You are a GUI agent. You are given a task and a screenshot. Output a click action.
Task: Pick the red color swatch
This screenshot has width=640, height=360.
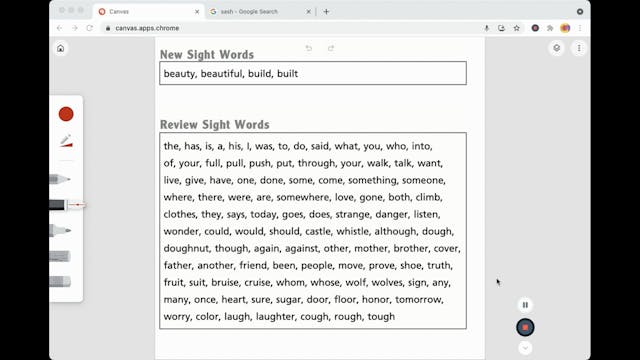point(66,114)
